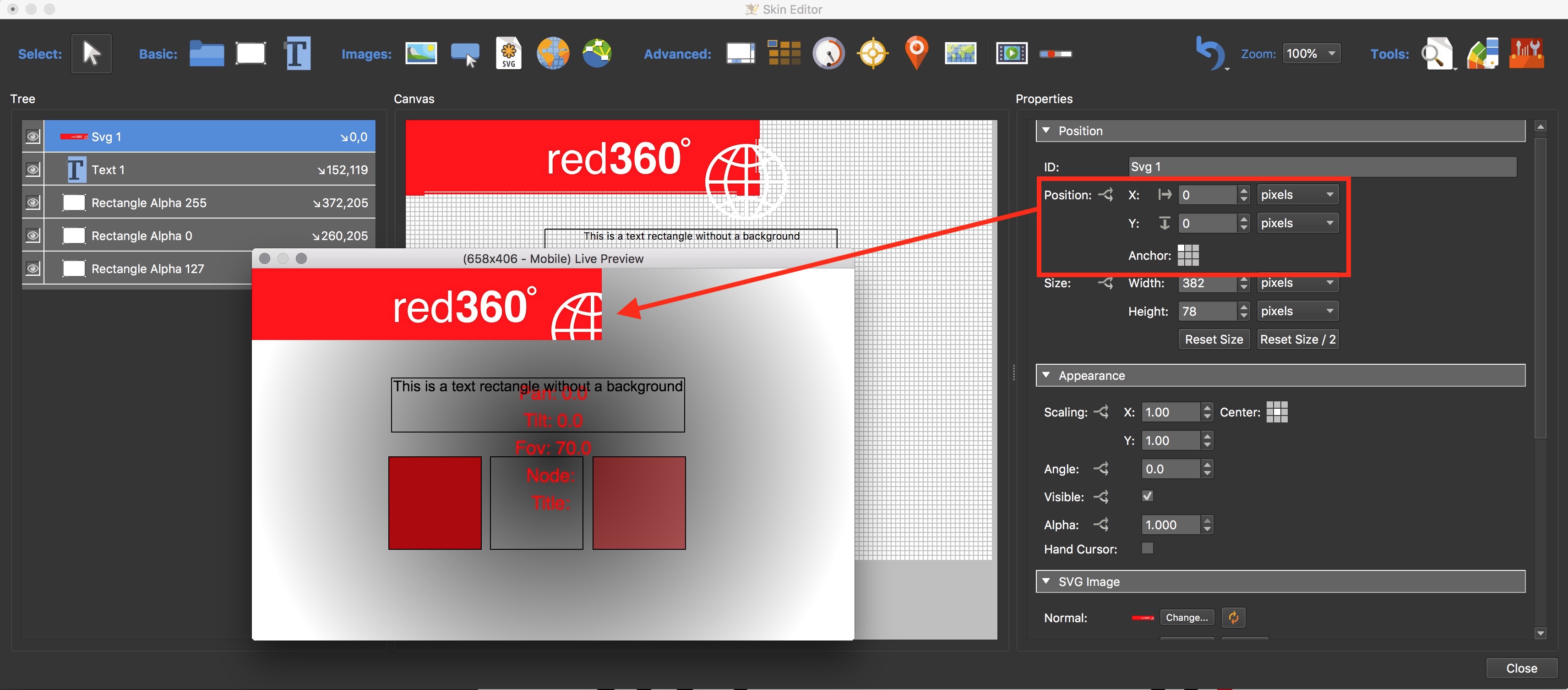
Task: Add a Timer element
Action: pos(829,54)
